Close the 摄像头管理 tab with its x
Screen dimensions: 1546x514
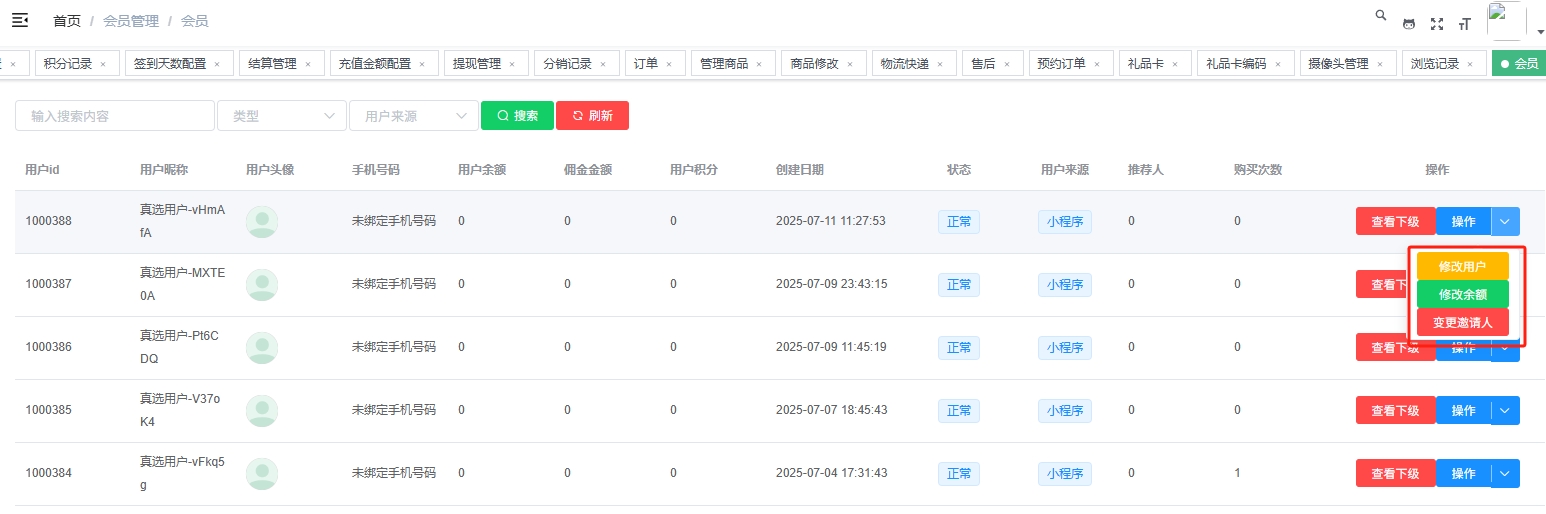coord(1380,64)
